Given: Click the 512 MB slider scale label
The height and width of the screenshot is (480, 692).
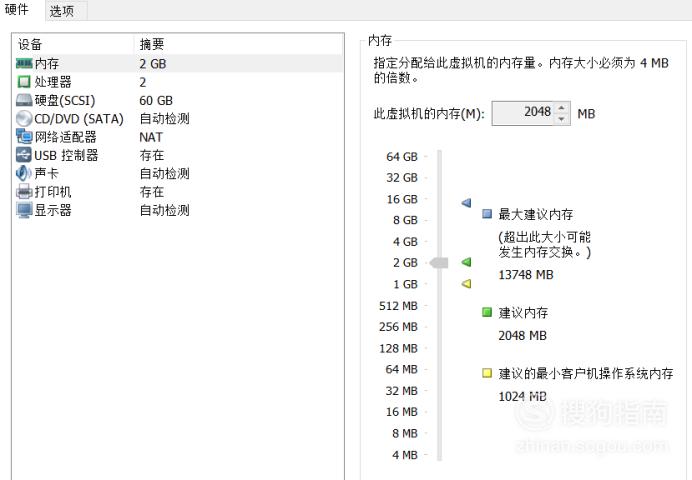Looking at the screenshot, I should pyautogui.click(x=398, y=306).
